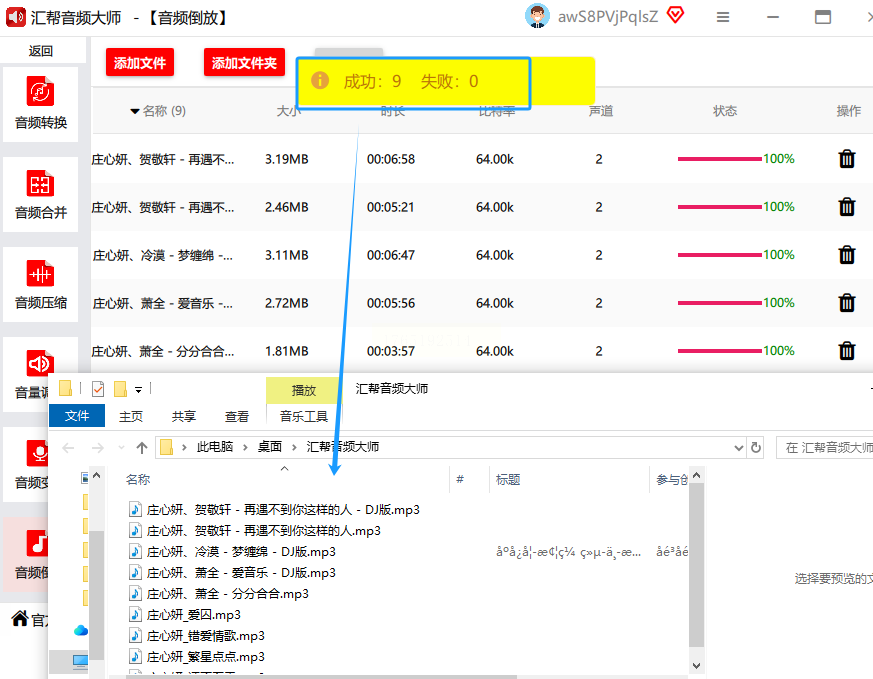Switch to the 查看 ribbon tab
This screenshot has width=873, height=679.
click(237, 416)
